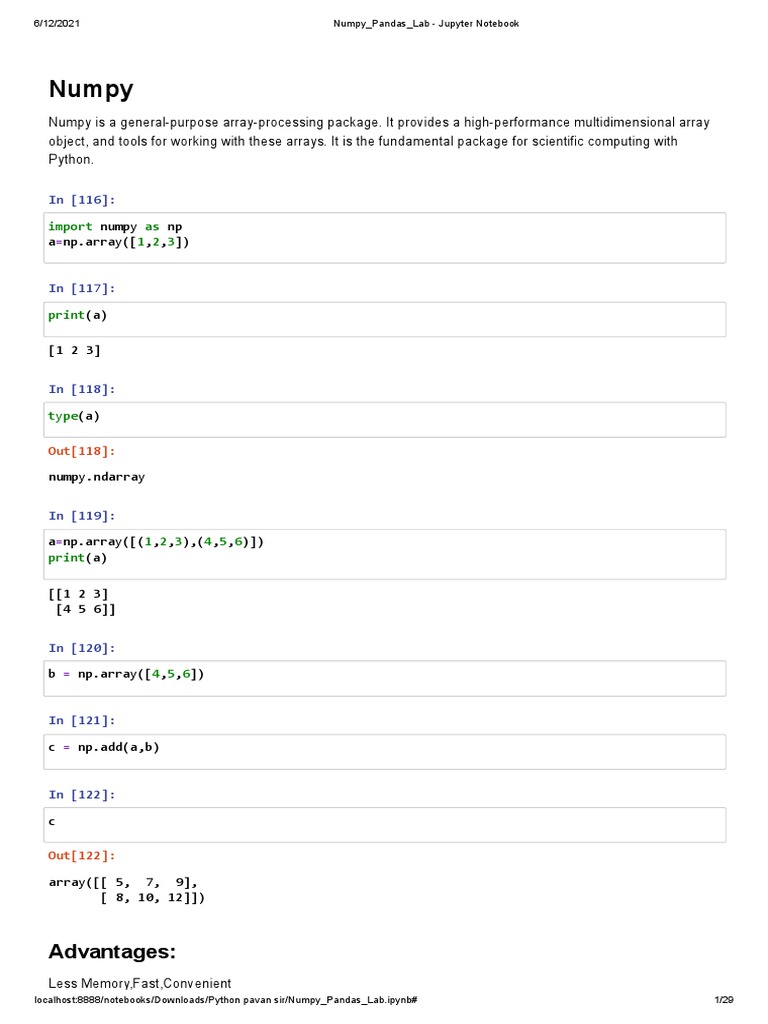
Task: Focus the print(a) code cell
Action: (385, 320)
